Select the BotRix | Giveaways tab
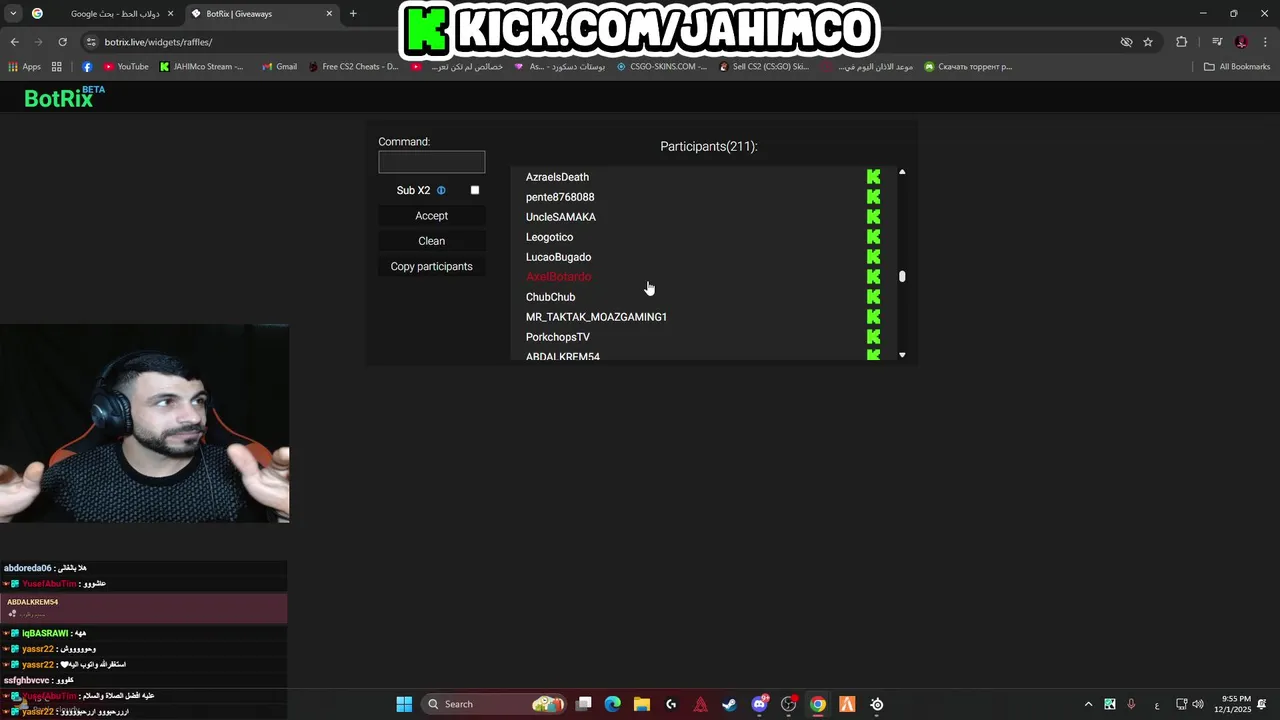The height and width of the screenshot is (720, 1280). [260, 14]
